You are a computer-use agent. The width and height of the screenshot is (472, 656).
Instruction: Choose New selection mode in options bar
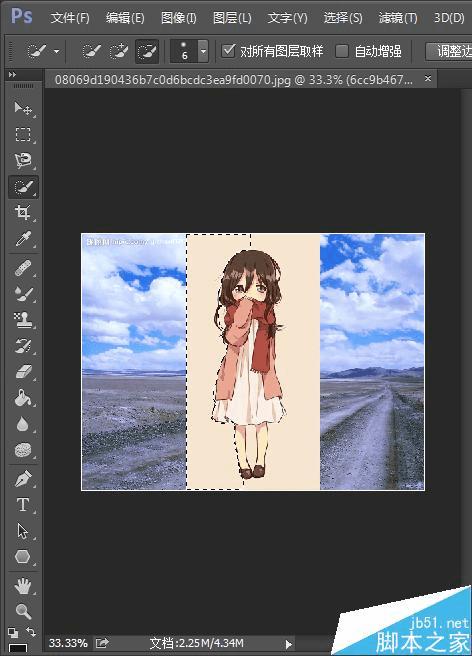click(91, 51)
